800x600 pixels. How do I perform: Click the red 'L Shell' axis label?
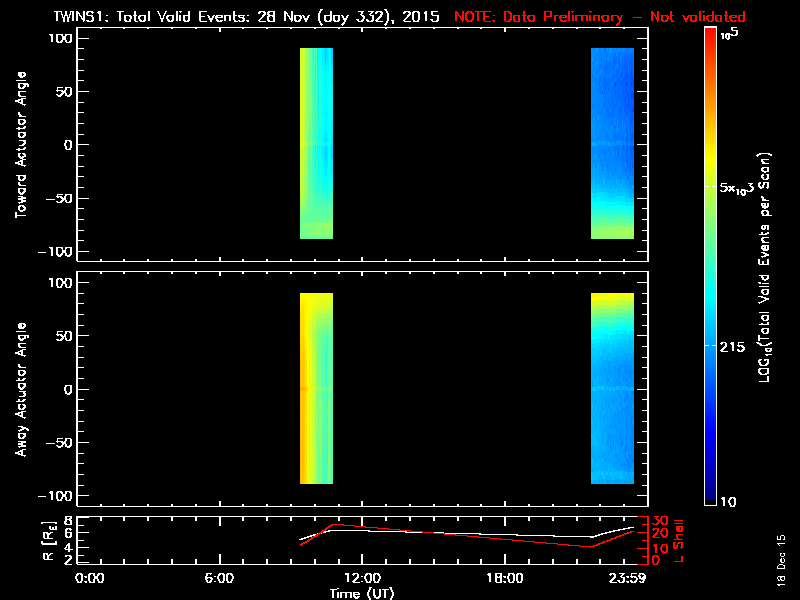pos(678,539)
